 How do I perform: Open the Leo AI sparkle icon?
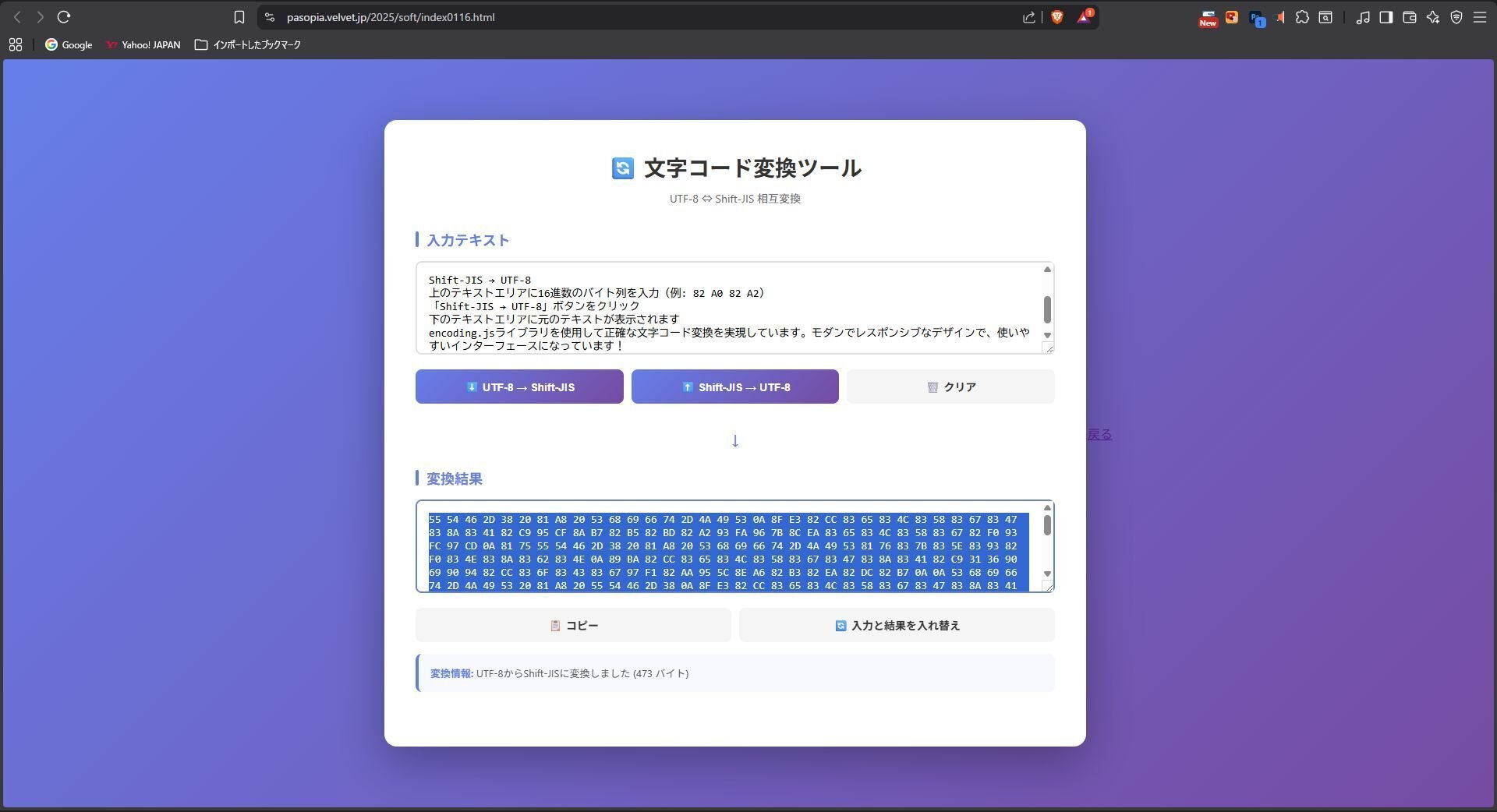coord(1433,17)
